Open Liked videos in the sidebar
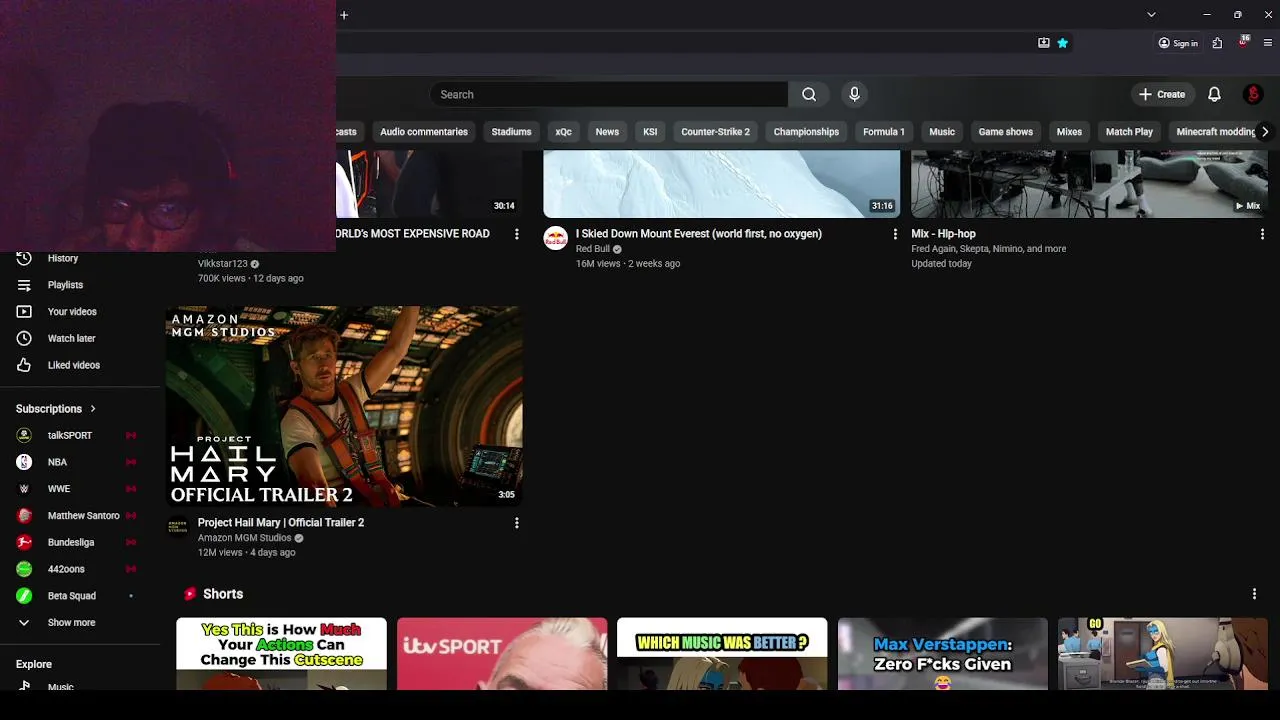 [x=72, y=365]
